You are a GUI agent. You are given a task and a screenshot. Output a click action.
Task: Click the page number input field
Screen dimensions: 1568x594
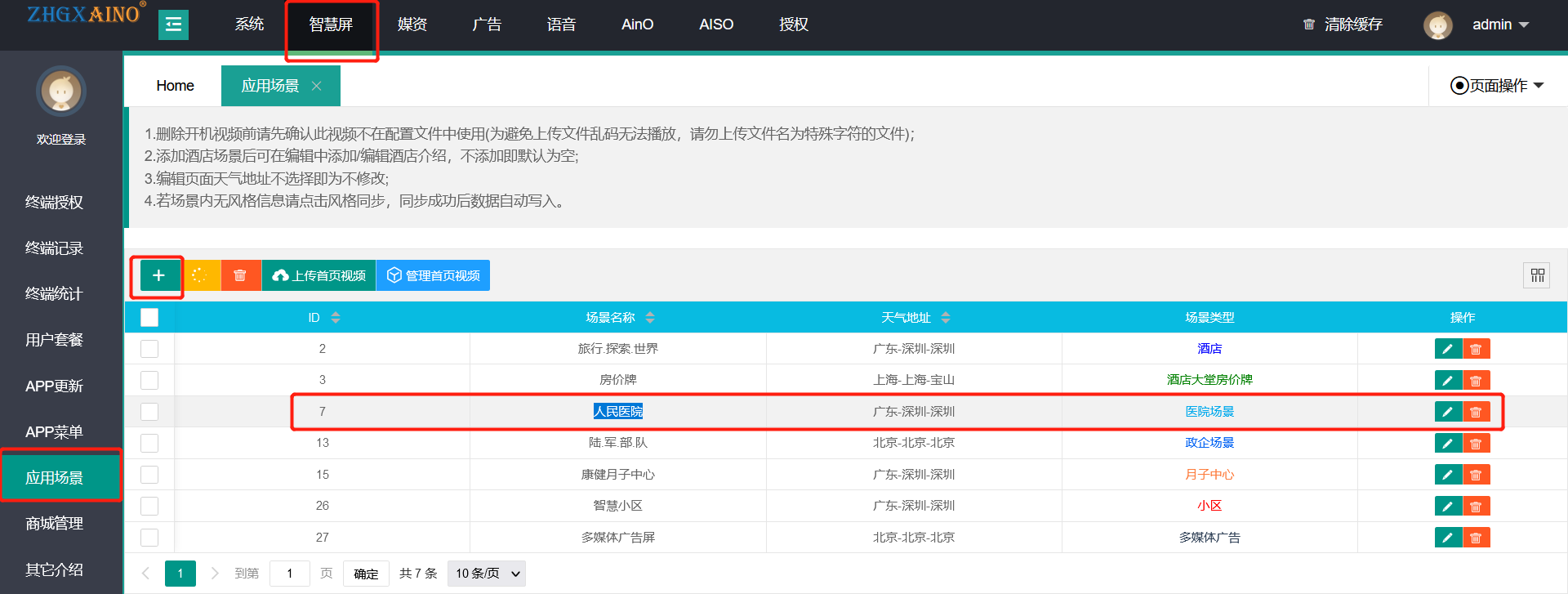click(289, 574)
